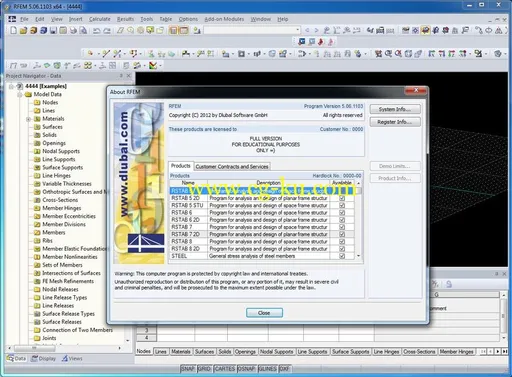This screenshot has height=377, width=512.
Task: Toggle the highlighted Table panel icon
Action: (x=184, y=31)
